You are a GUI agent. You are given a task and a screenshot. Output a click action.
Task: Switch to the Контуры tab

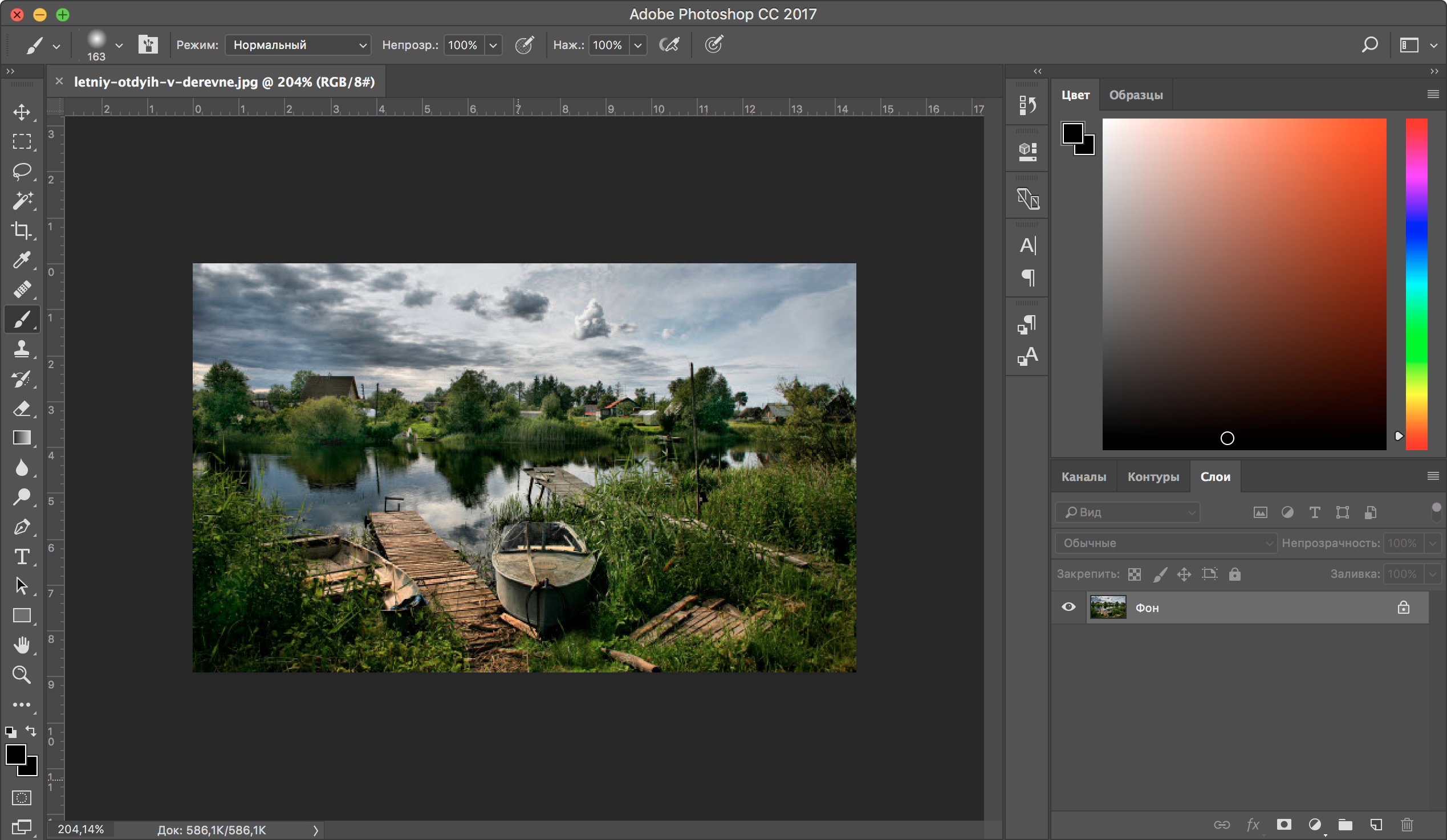[1153, 476]
